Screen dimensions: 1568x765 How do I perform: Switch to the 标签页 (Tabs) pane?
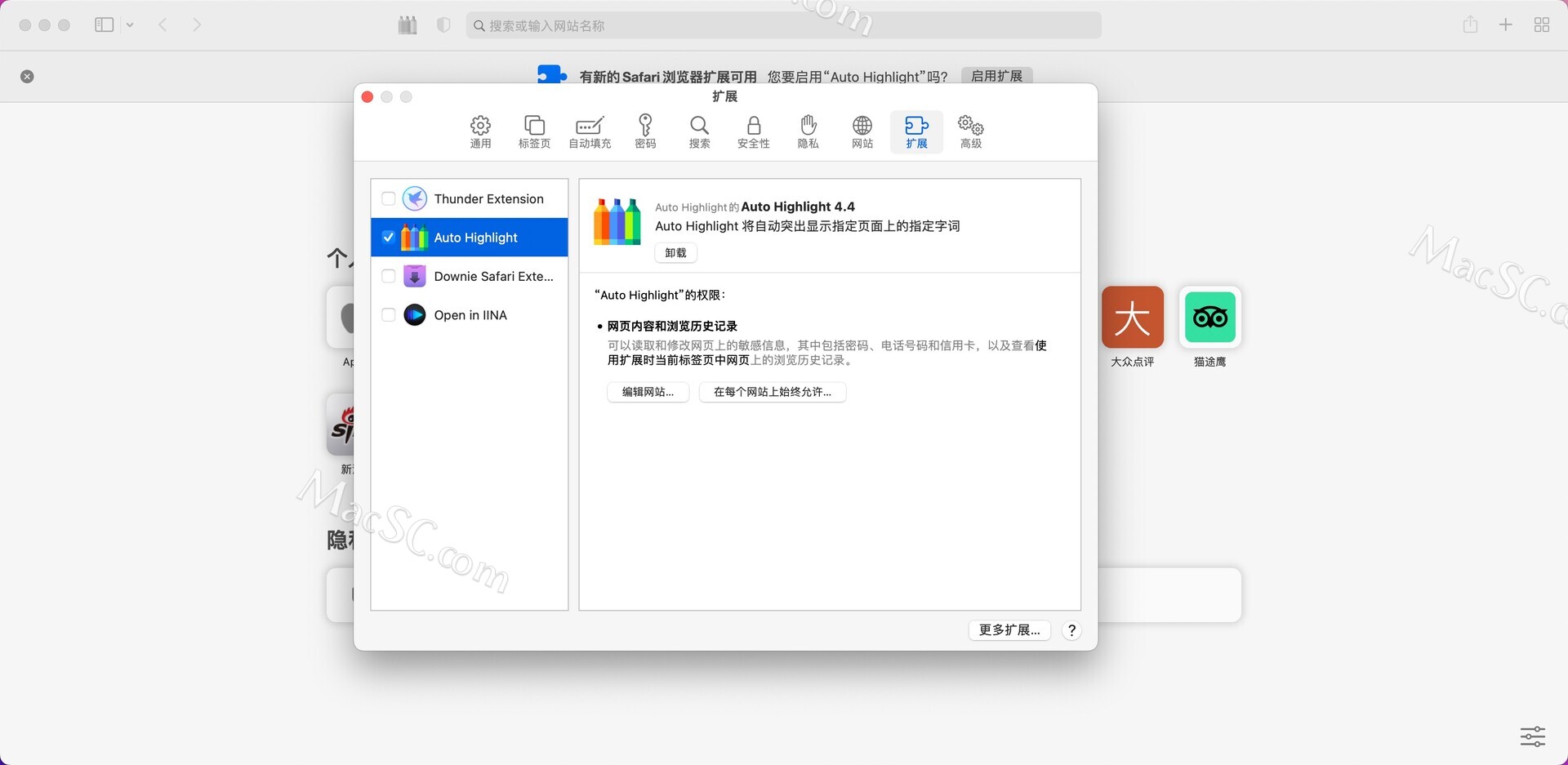point(535,131)
